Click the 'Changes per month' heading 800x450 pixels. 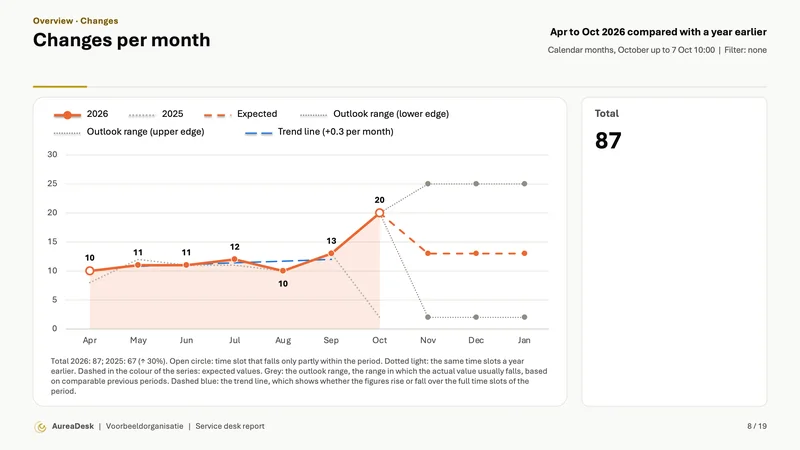tap(121, 40)
